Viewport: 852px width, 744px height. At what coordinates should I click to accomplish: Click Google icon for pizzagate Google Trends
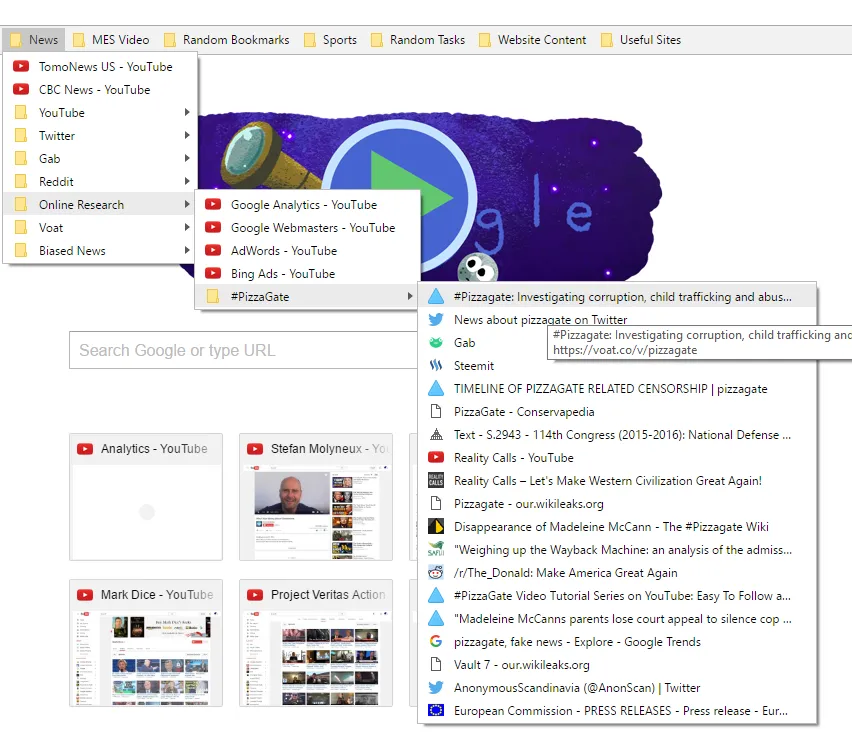click(x=436, y=641)
